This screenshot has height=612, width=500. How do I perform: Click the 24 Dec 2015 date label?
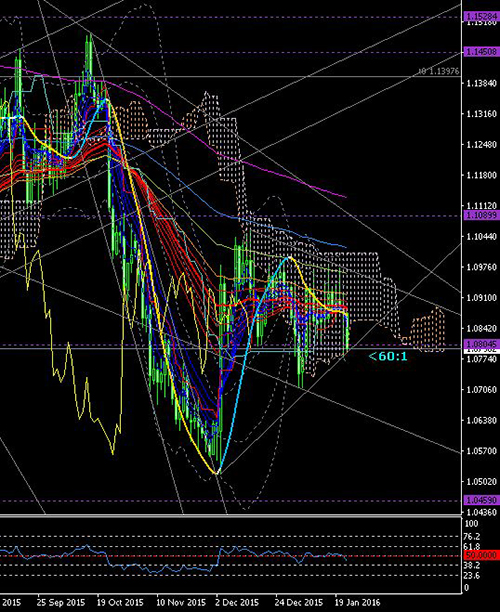click(x=299, y=602)
